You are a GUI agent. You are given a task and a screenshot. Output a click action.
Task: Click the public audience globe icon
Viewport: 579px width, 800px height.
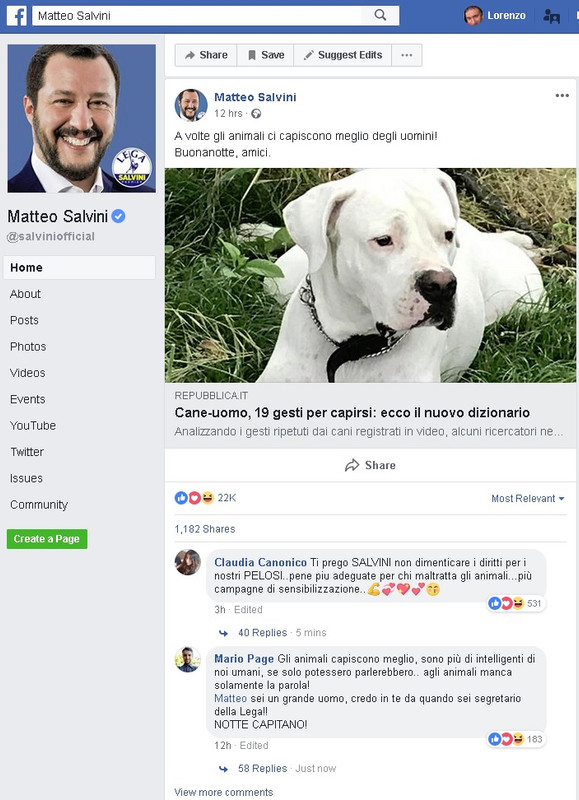coord(256,114)
